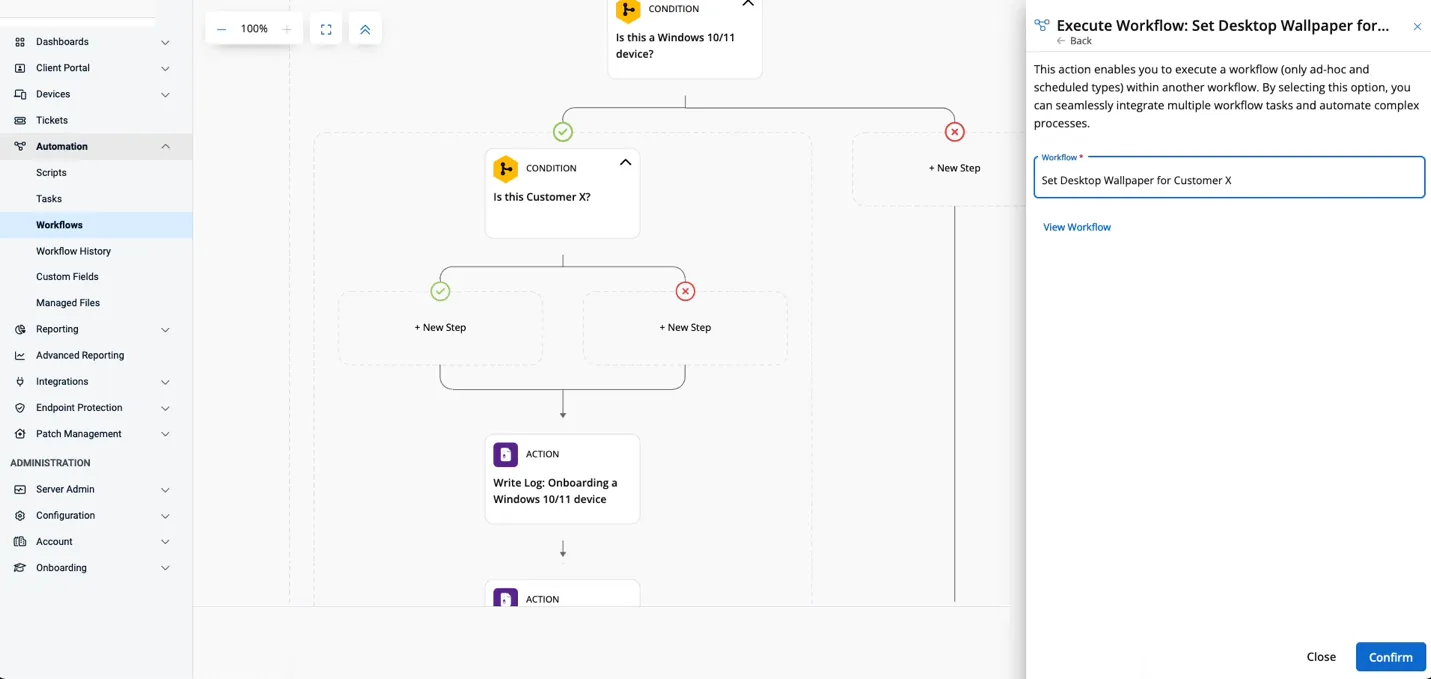Viewport: 1431px width, 679px height.
Task: Expand the Dashboards sidebar section
Action: click(165, 42)
